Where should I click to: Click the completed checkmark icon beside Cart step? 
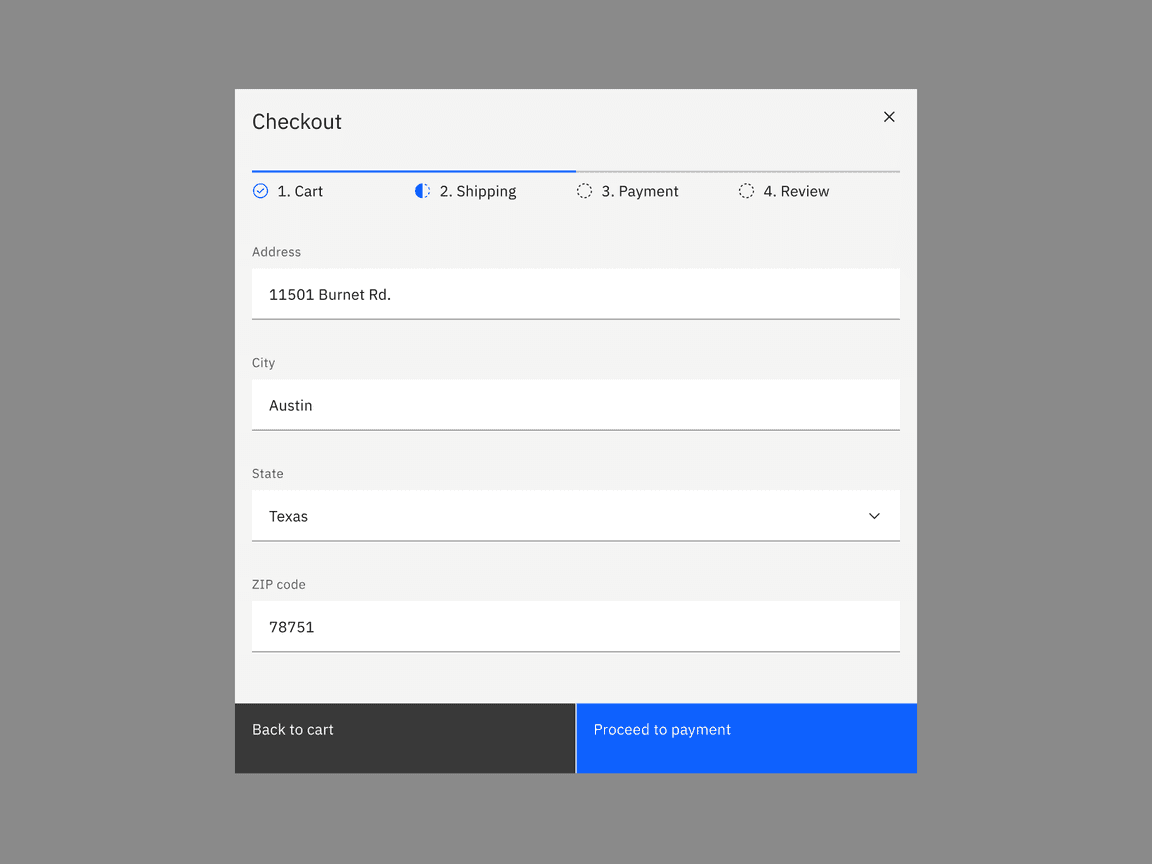tap(261, 190)
